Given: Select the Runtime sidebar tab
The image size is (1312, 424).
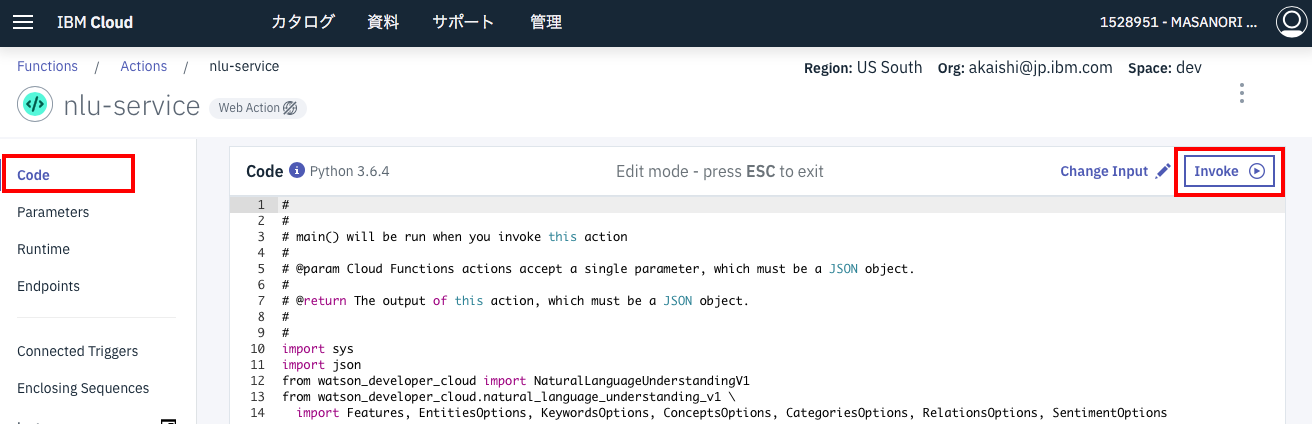Looking at the screenshot, I should 43,249.
